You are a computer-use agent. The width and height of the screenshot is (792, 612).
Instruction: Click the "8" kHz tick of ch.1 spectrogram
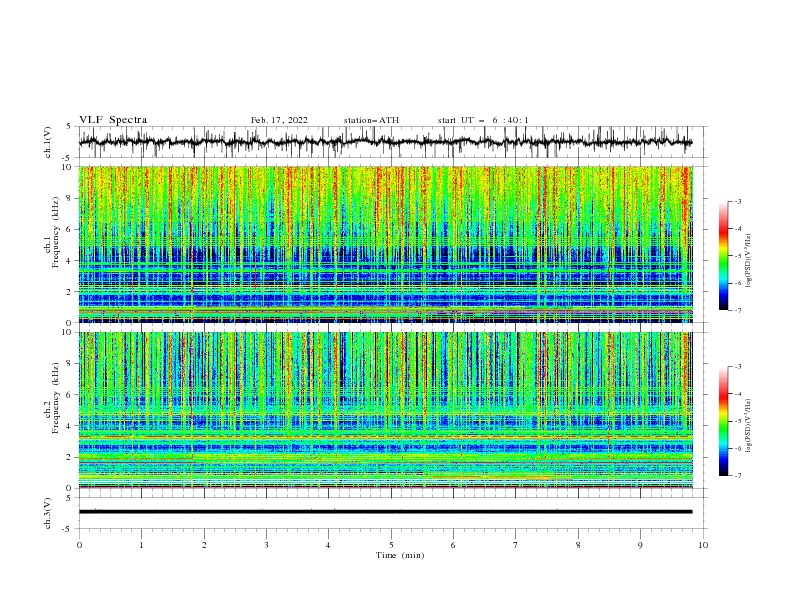(70, 198)
